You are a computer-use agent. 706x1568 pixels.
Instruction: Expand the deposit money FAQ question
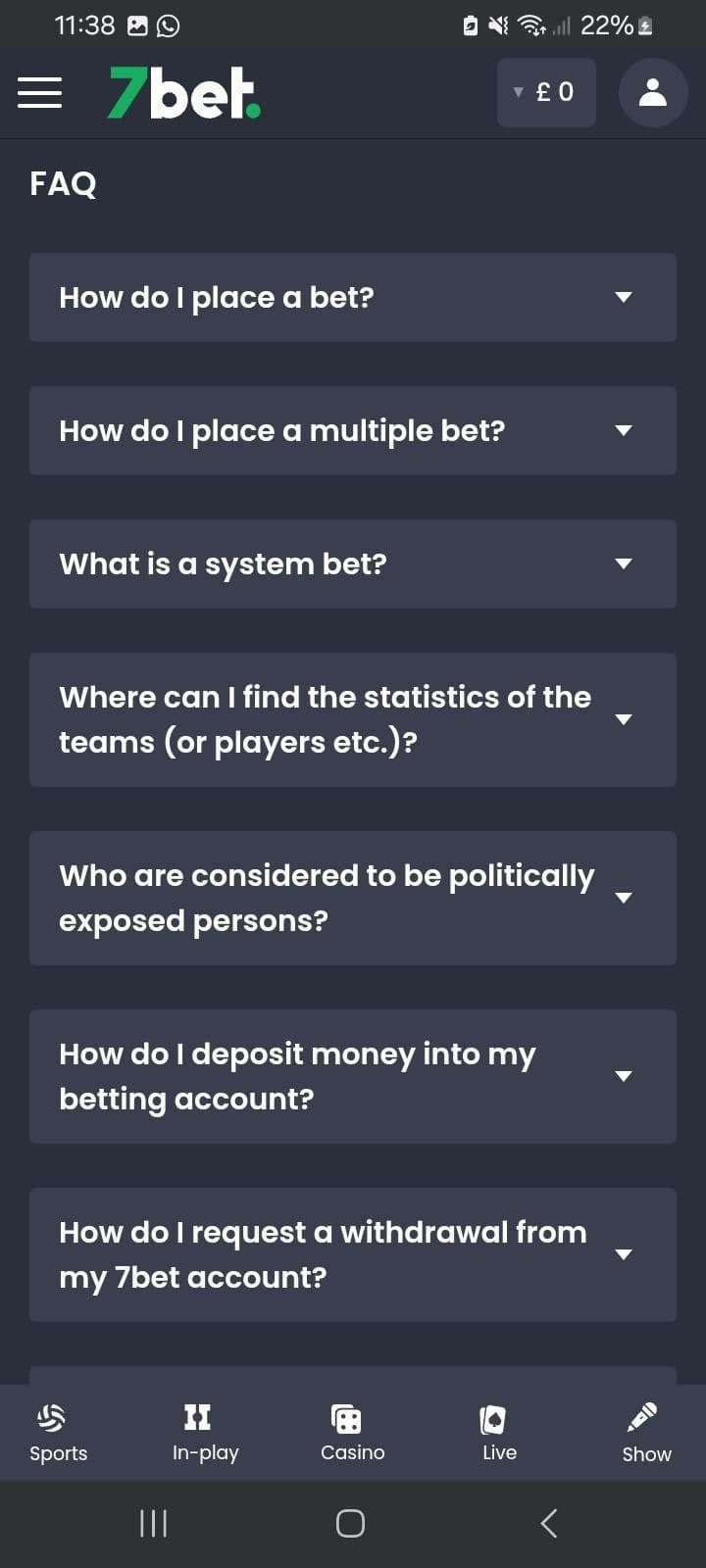[x=353, y=1075]
